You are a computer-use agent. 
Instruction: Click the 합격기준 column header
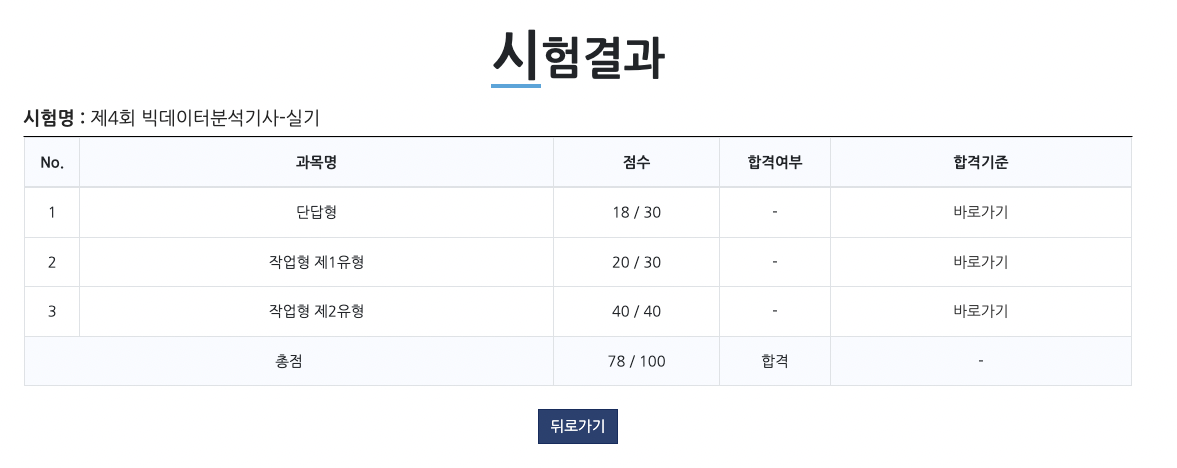980,162
